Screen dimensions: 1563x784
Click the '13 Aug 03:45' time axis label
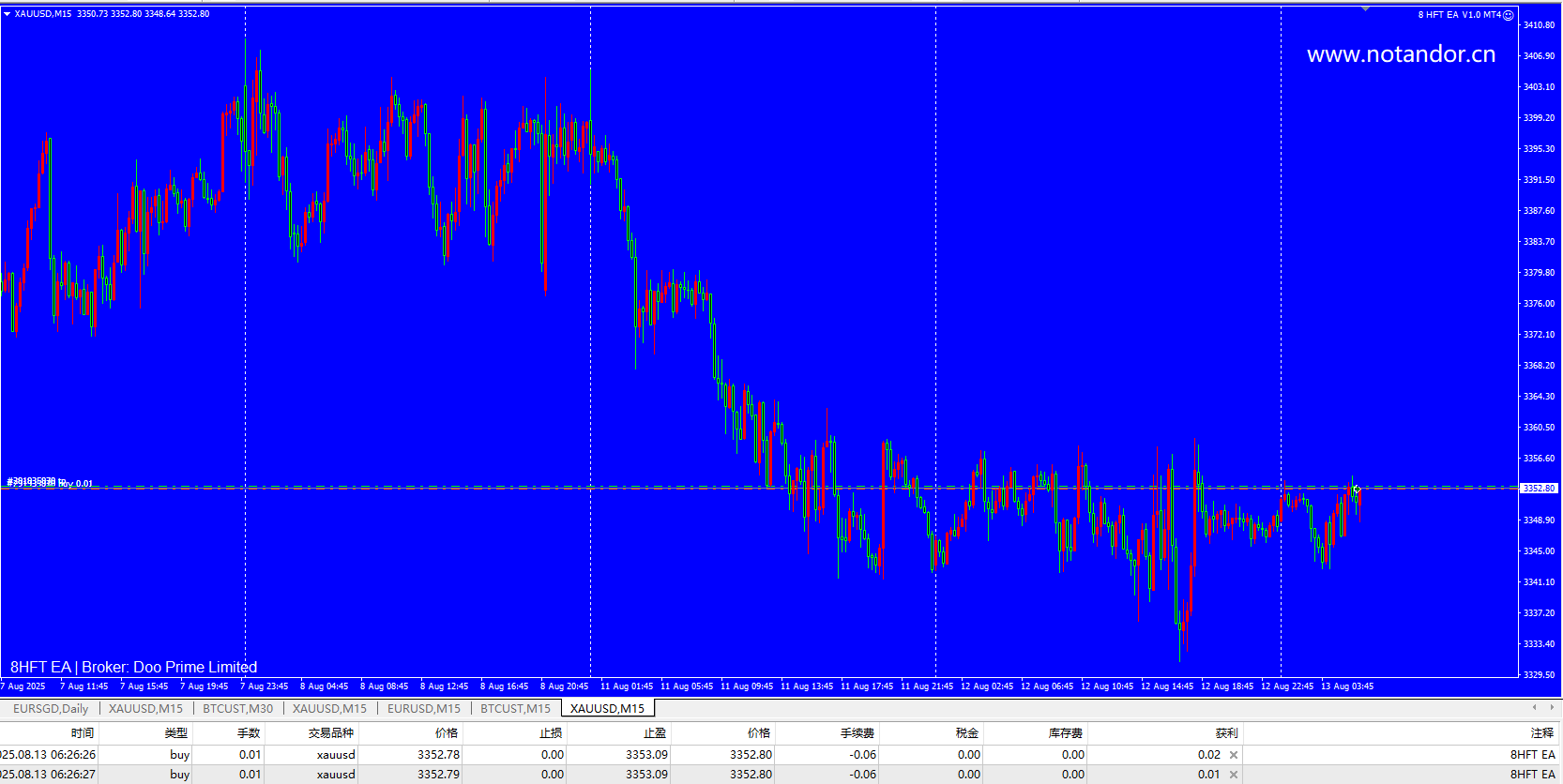[1347, 686]
